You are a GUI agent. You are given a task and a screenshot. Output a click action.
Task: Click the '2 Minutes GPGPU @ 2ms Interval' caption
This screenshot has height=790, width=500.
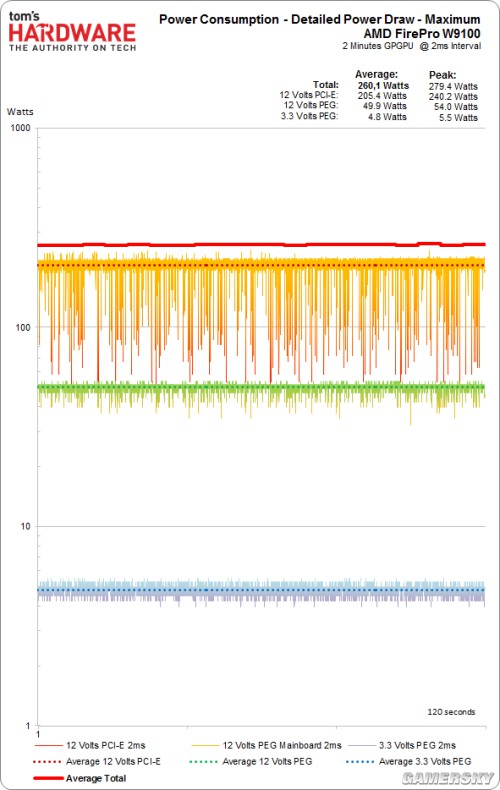pos(411,46)
